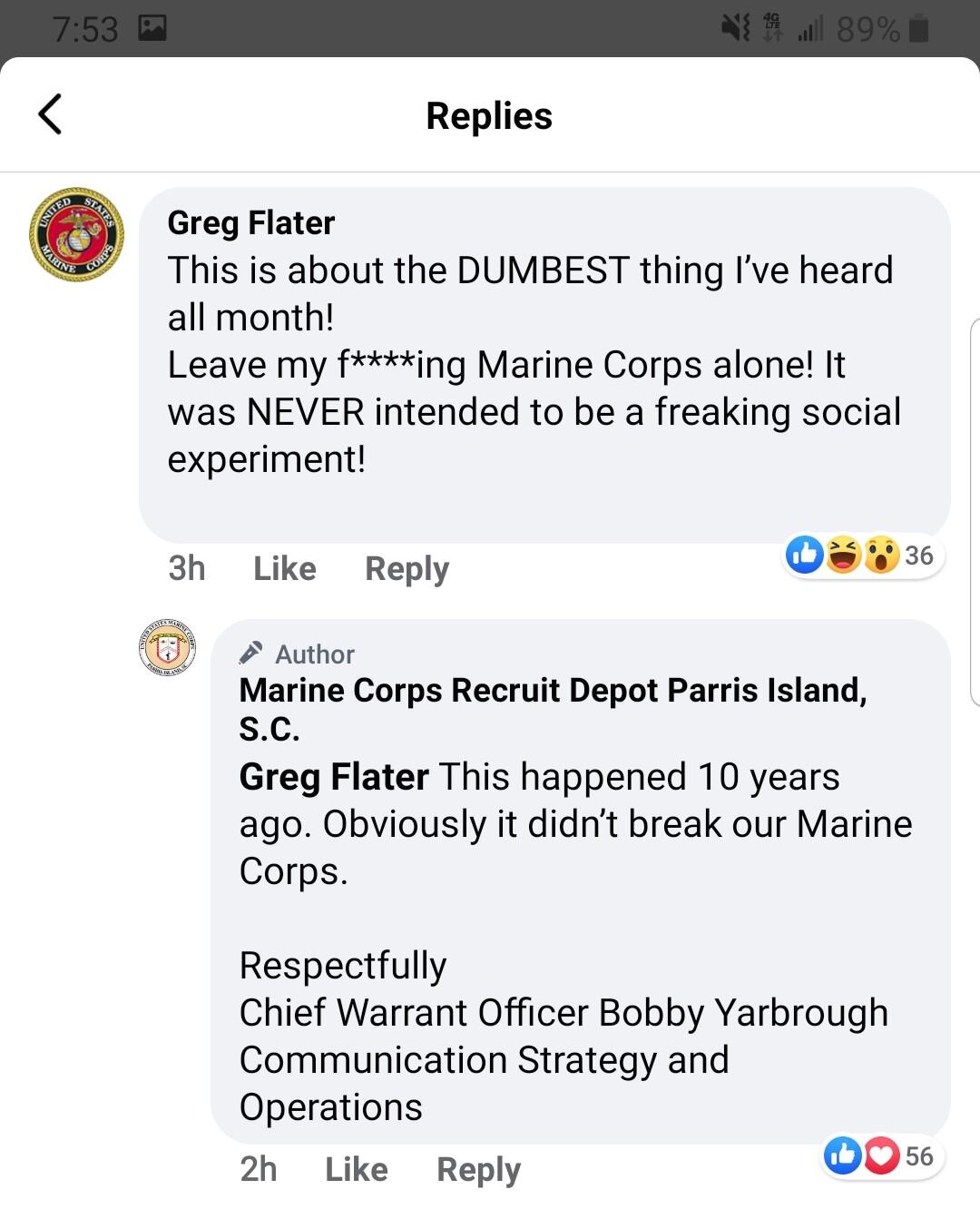Tap the battery icon in status bar
980x1219 pixels.
(918, 29)
